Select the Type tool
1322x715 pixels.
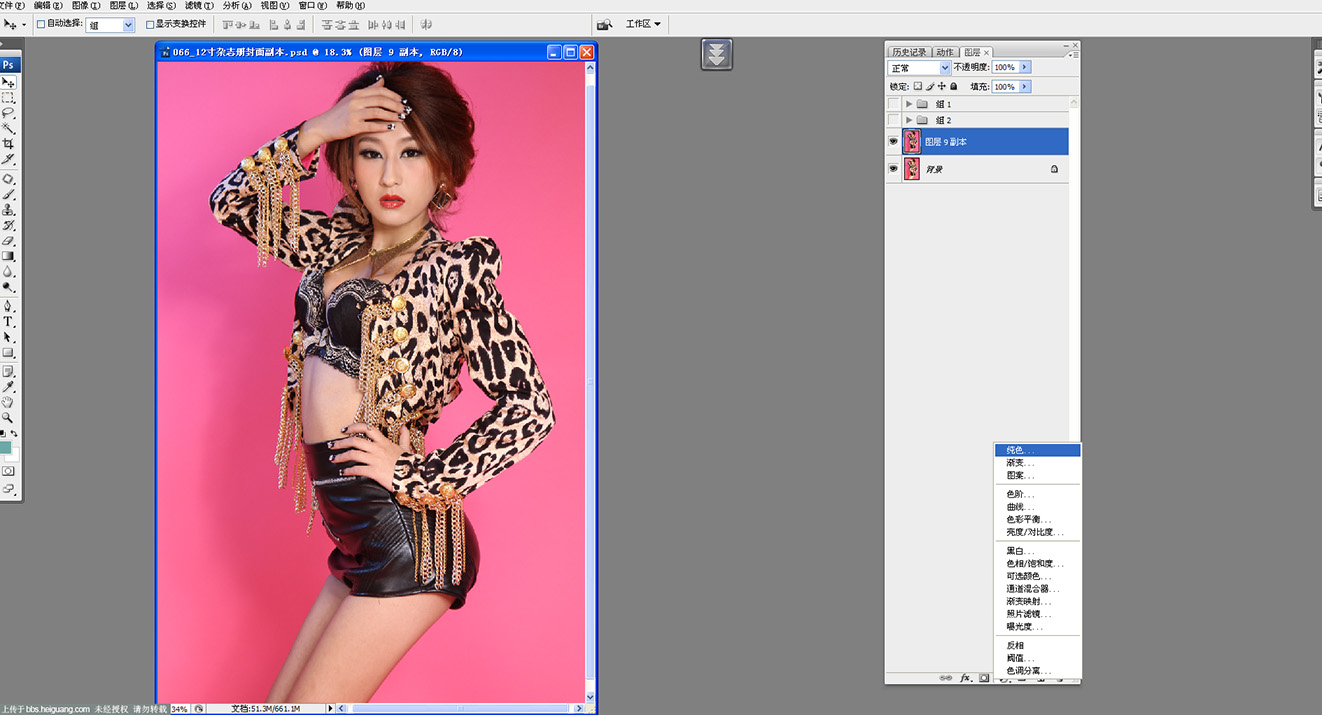coord(8,322)
